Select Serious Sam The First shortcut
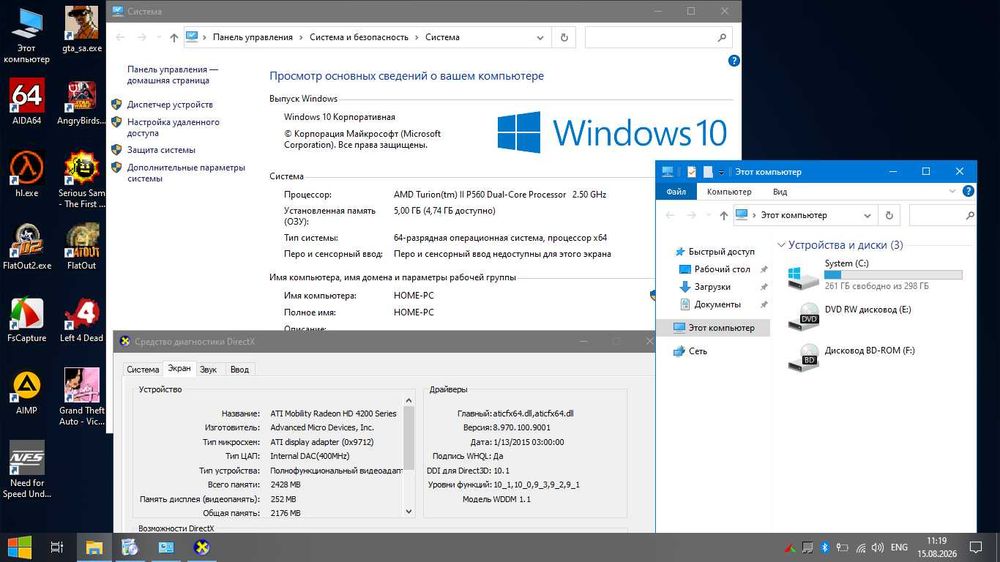This screenshot has width=1000, height=562. (x=82, y=179)
